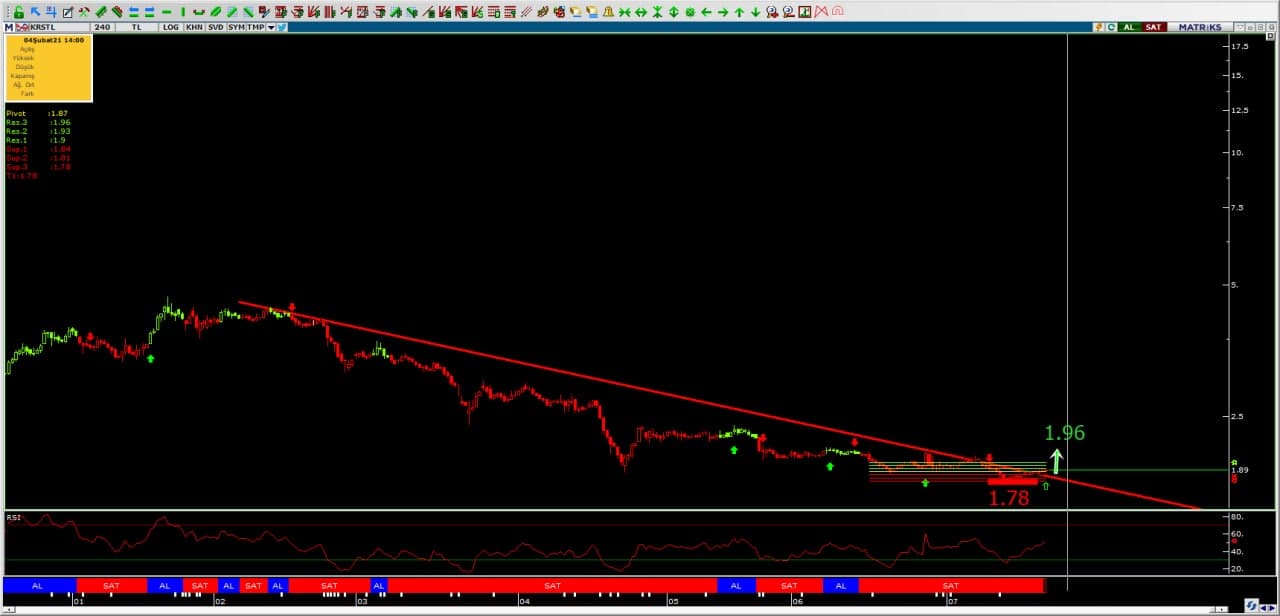
Task: Toggle the SVD button
Action: 216,27
